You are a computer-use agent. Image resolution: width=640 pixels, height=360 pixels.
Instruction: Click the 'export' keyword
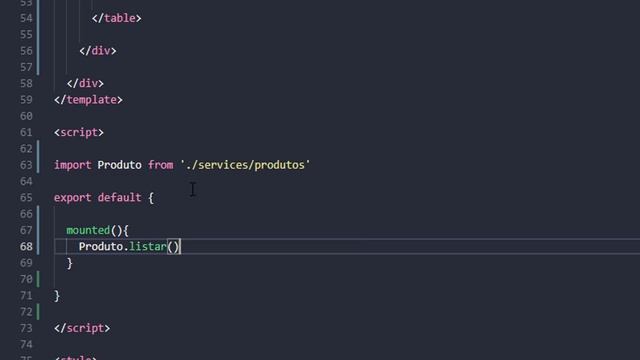[73, 198]
